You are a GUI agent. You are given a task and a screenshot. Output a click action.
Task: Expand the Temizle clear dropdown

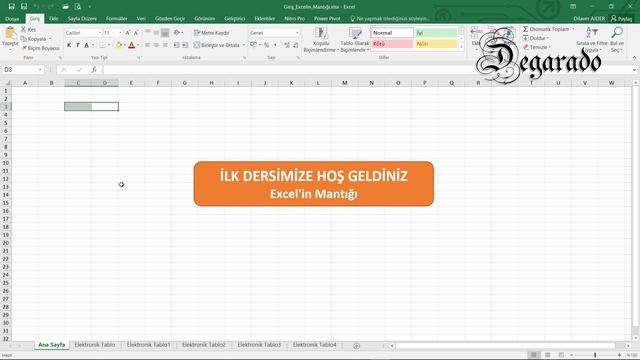(549, 47)
